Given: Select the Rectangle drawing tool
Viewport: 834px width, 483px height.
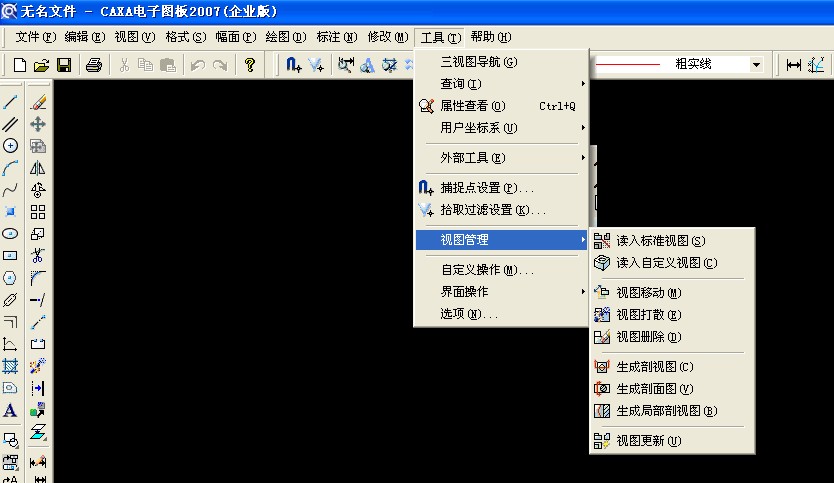Looking at the screenshot, I should click(x=10, y=256).
